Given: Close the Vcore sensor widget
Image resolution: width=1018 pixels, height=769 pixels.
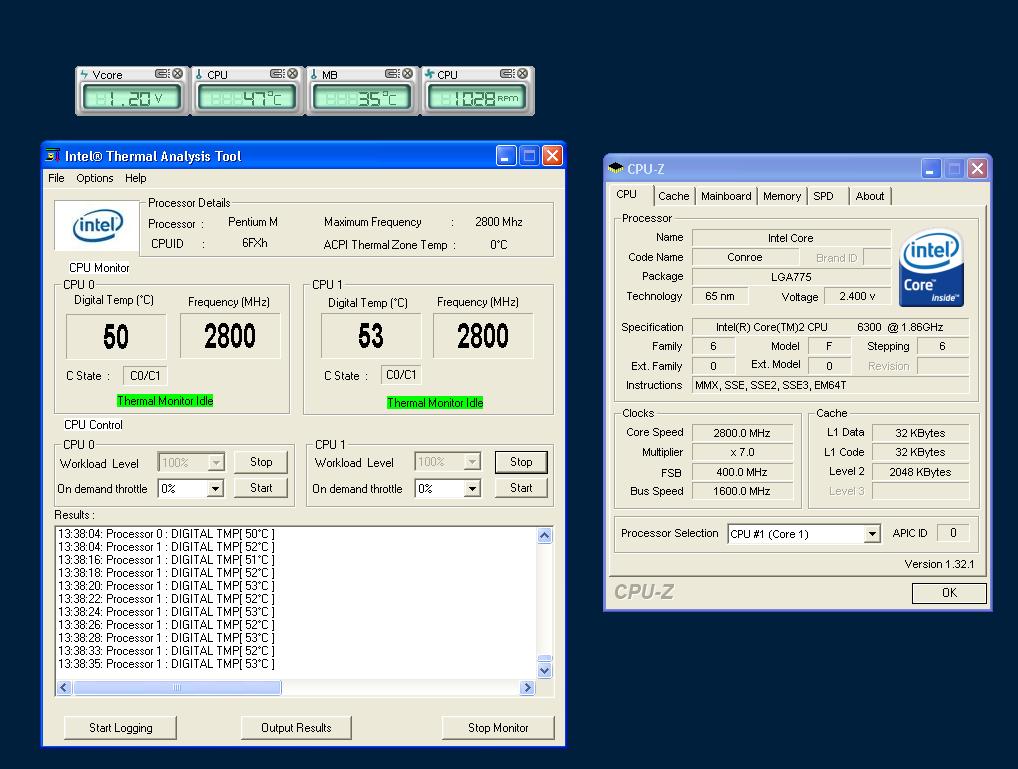Looking at the screenshot, I should [177, 74].
